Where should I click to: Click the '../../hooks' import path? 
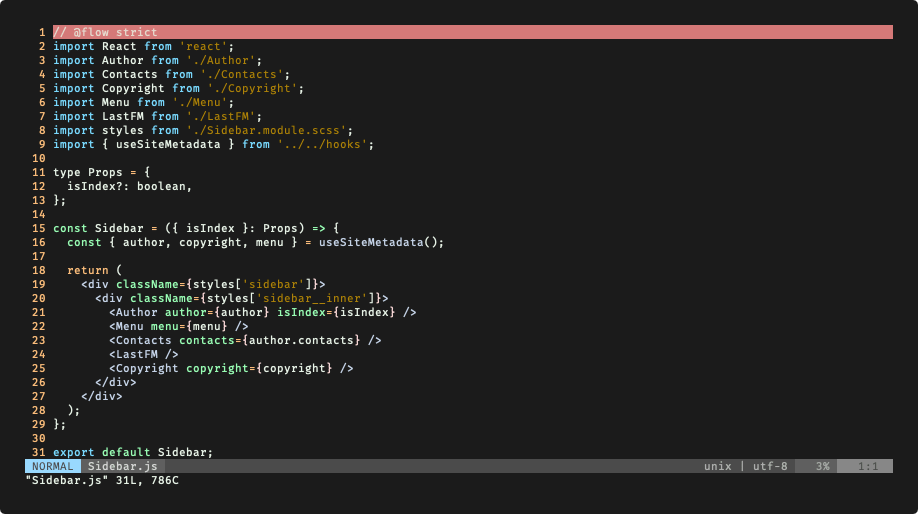pyautogui.click(x=322, y=144)
